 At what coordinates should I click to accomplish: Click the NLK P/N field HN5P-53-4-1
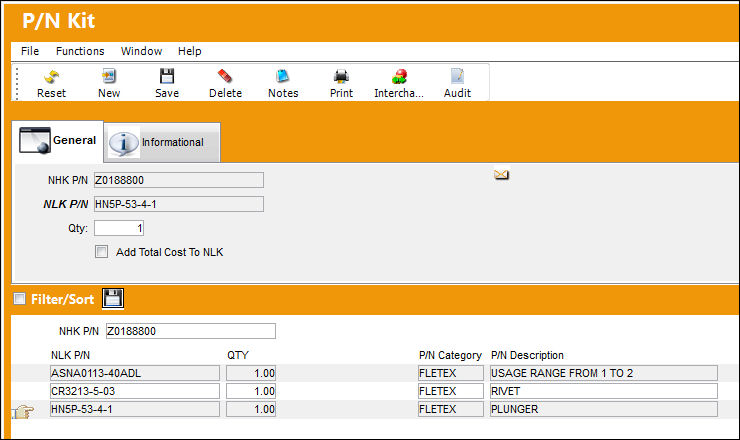pos(179,204)
